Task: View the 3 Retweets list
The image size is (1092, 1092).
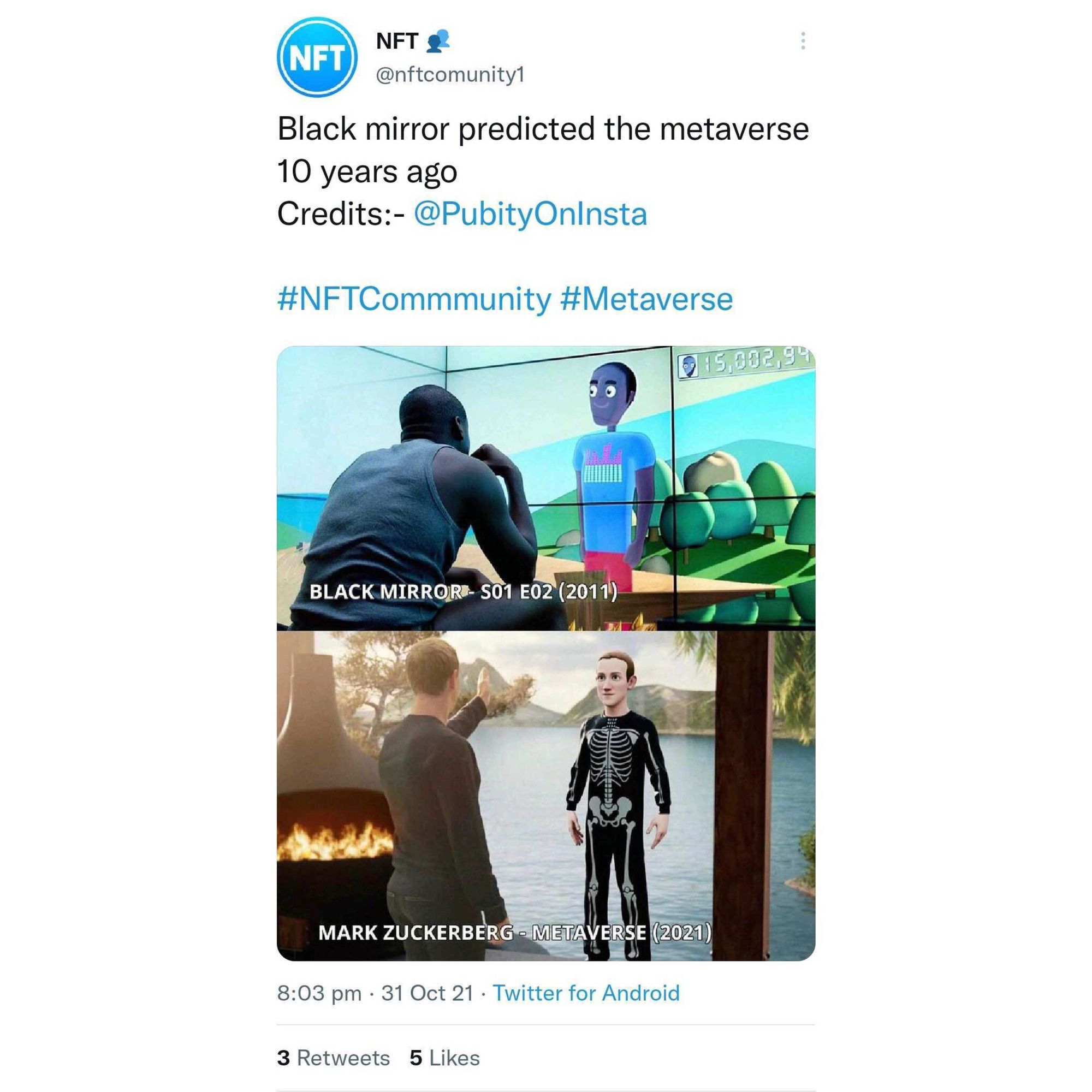Action: pyautogui.click(x=334, y=1058)
